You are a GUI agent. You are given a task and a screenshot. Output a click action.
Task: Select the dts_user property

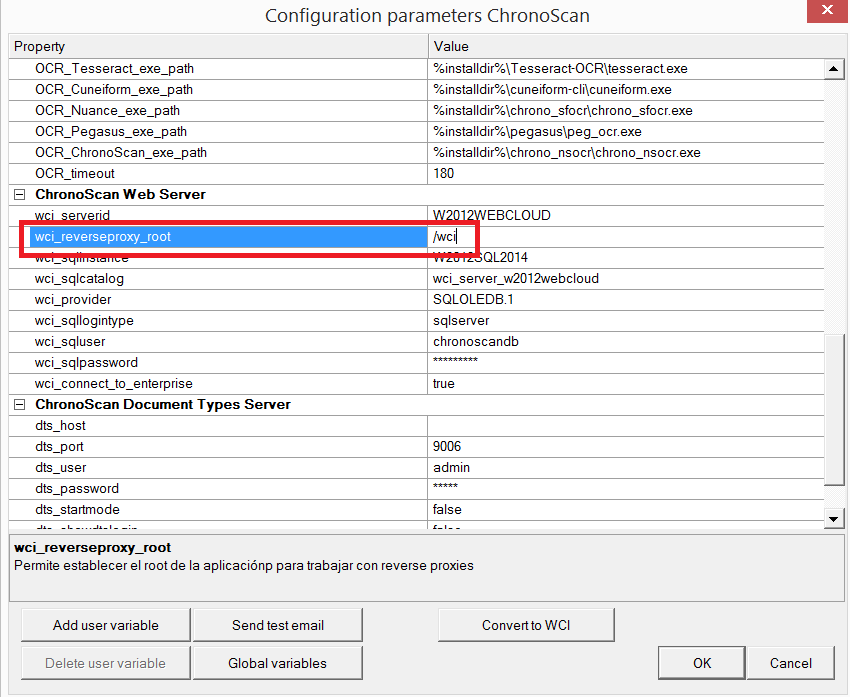coord(61,468)
